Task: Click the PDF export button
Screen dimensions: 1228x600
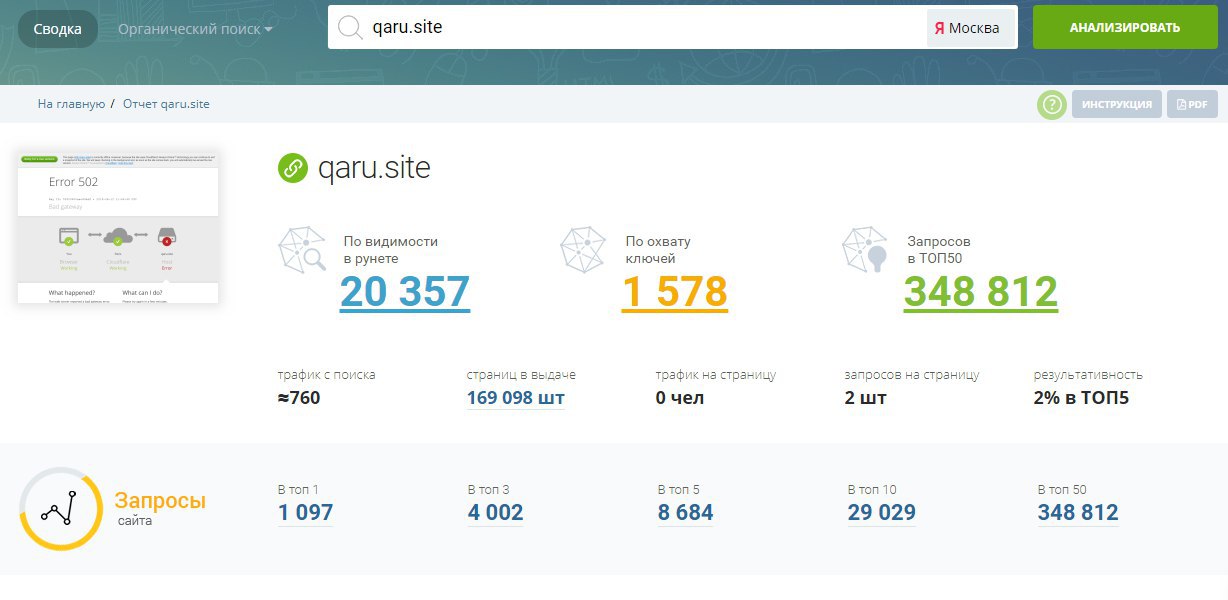Action: point(1192,104)
